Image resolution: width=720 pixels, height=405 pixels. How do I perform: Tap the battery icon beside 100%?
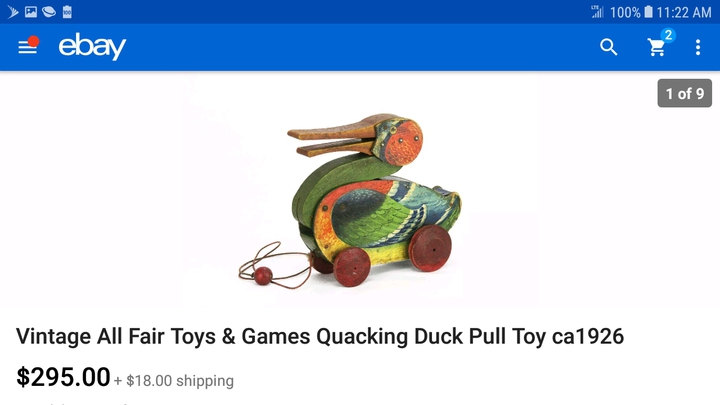(648, 12)
